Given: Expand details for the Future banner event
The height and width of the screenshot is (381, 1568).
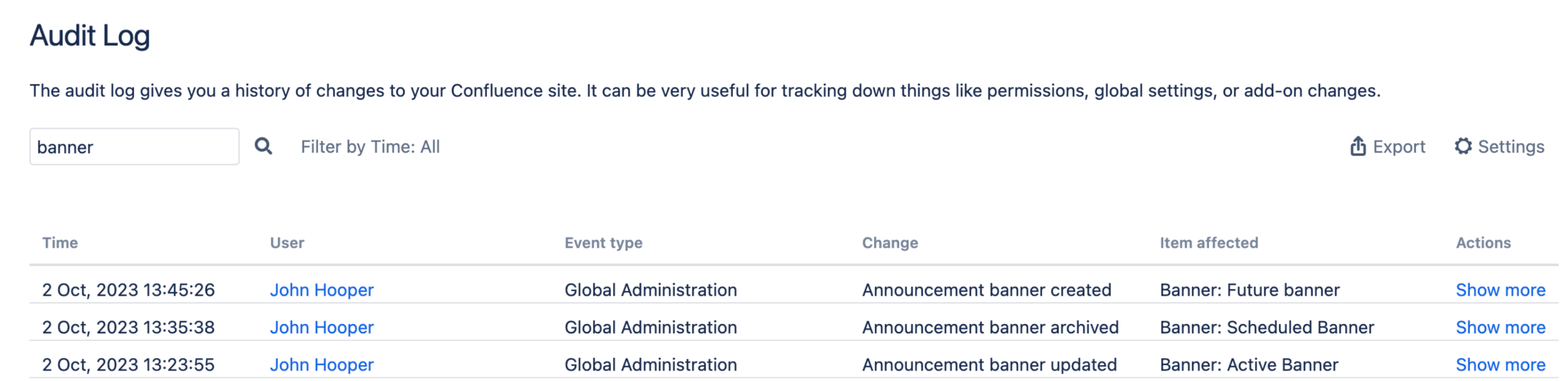Looking at the screenshot, I should (1501, 290).
